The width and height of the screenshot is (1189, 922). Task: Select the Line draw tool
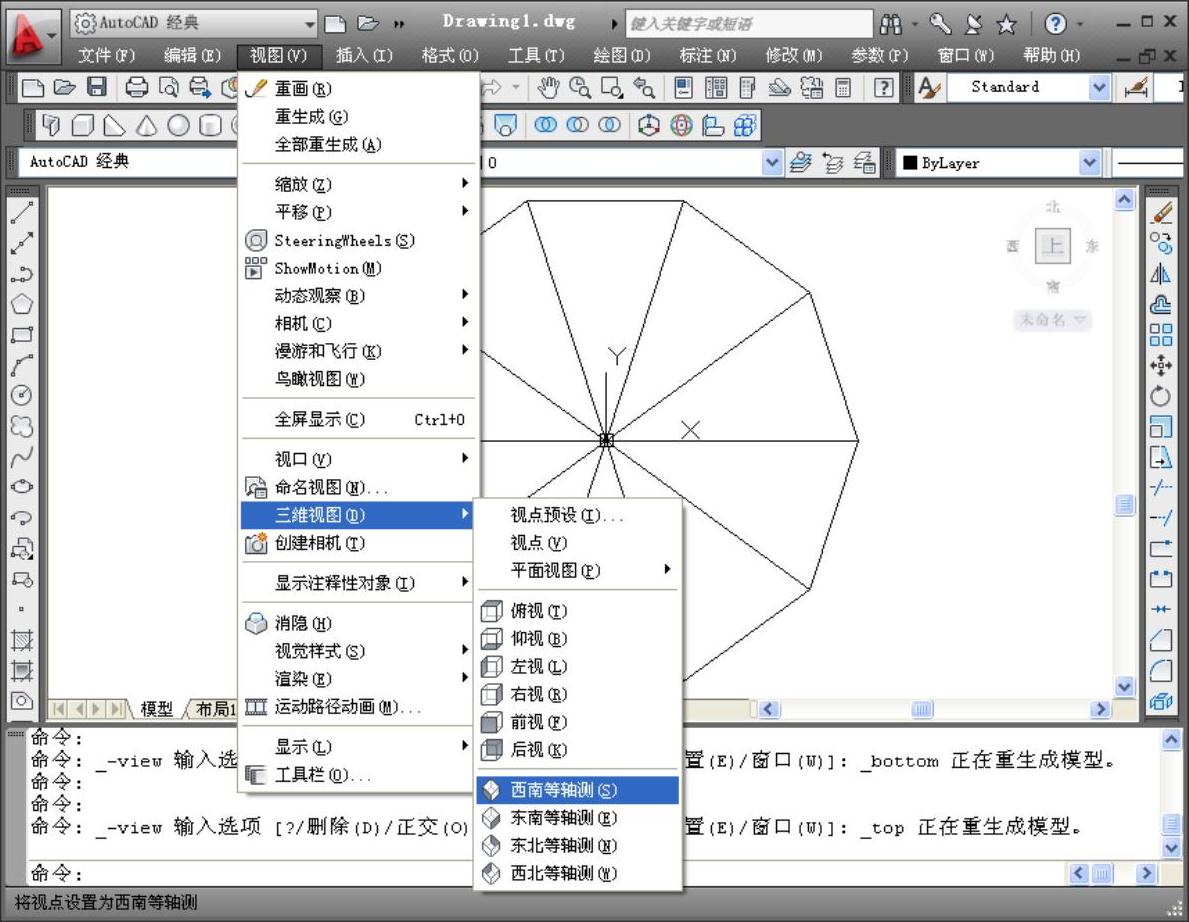coord(21,212)
